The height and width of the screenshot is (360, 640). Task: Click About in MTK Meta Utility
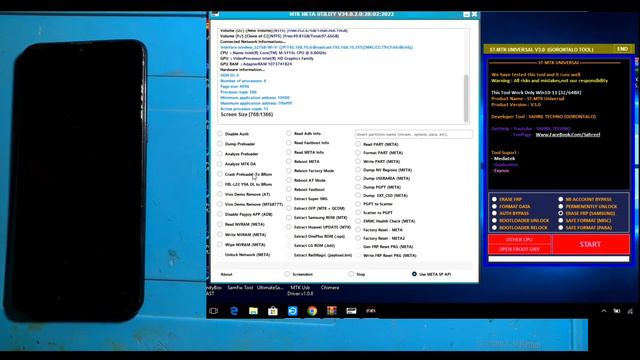[226, 274]
